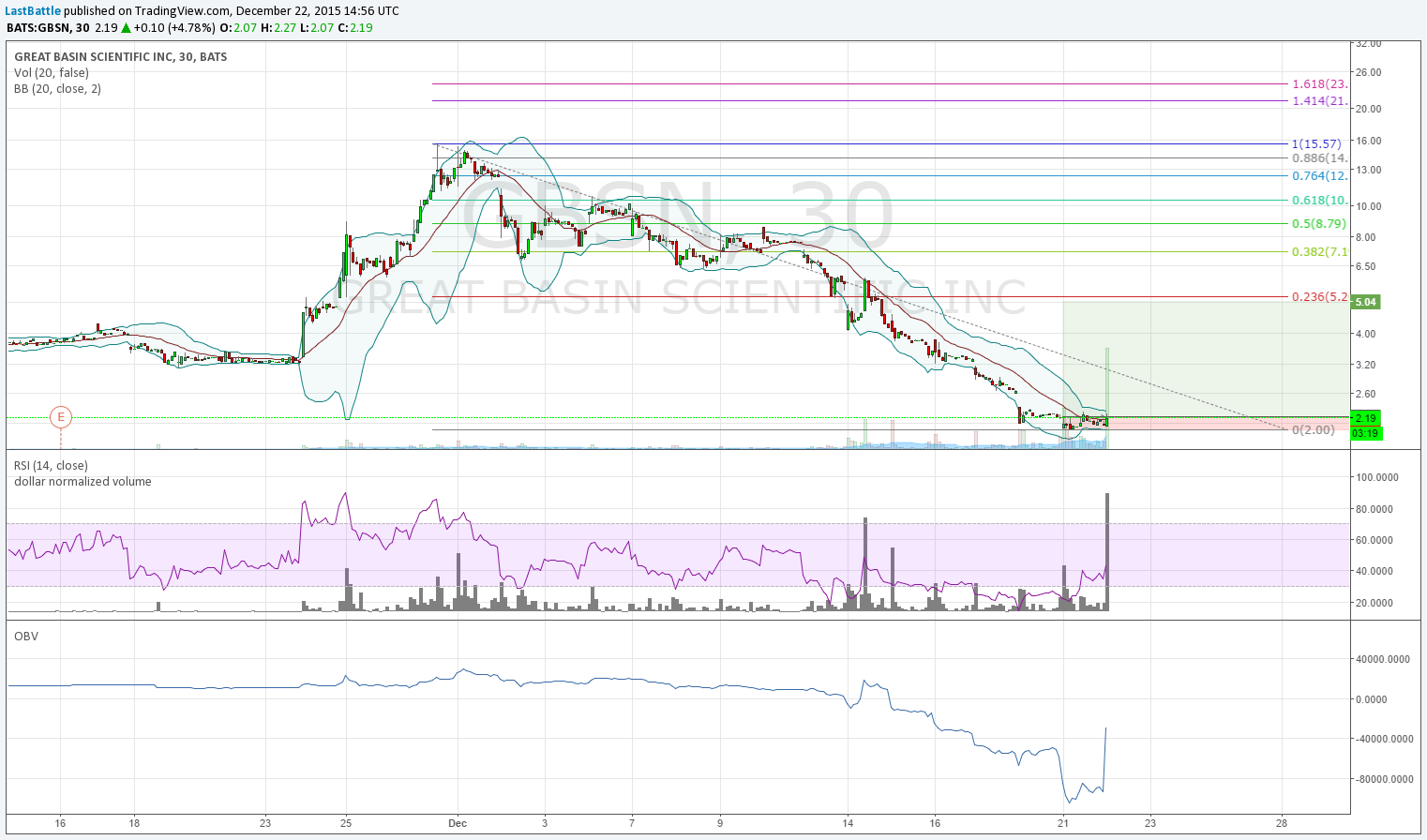Click the green 2.19 current price tag
Image resolution: width=1427 pixels, height=840 pixels.
(1366, 418)
